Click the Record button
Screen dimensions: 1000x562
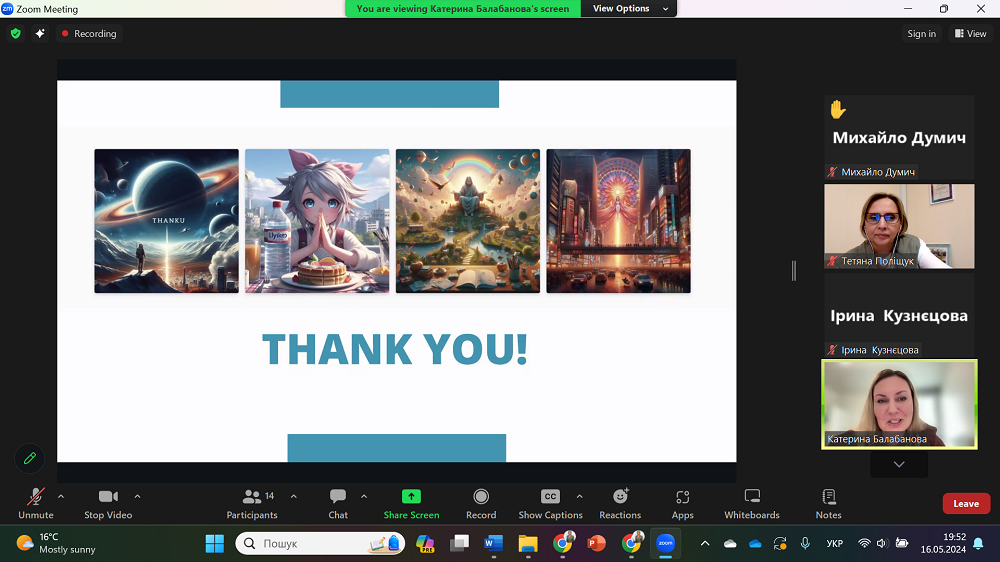click(481, 502)
